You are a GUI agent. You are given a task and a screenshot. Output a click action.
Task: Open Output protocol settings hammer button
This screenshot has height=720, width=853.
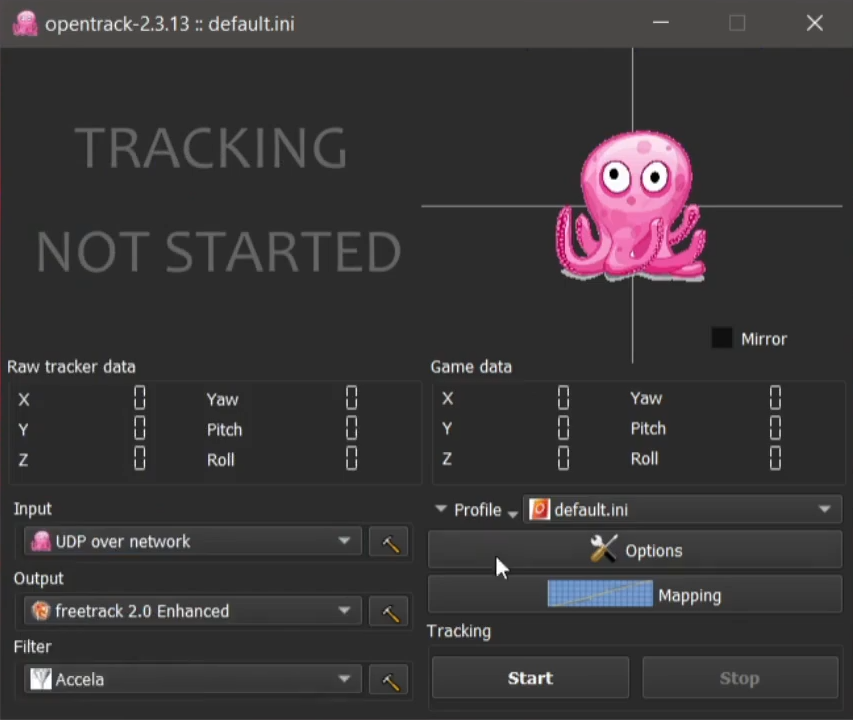point(388,611)
